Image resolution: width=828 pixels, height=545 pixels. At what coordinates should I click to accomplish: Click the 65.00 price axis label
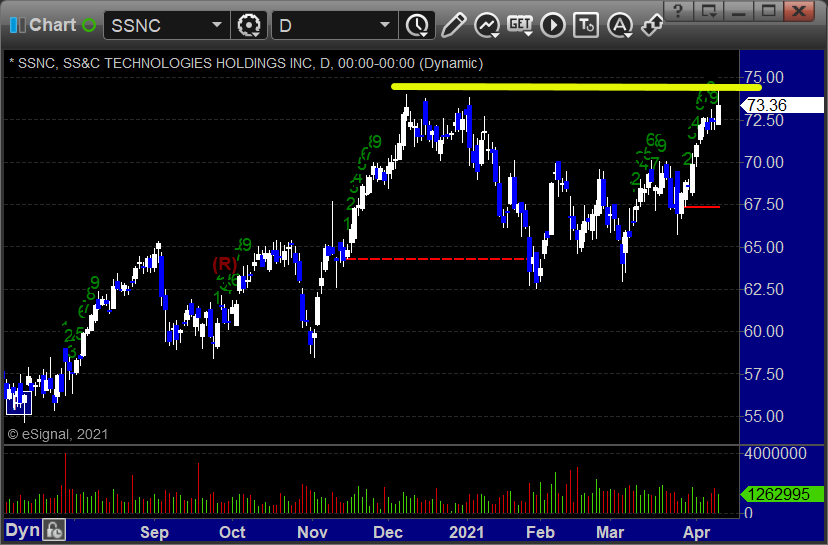click(764, 247)
